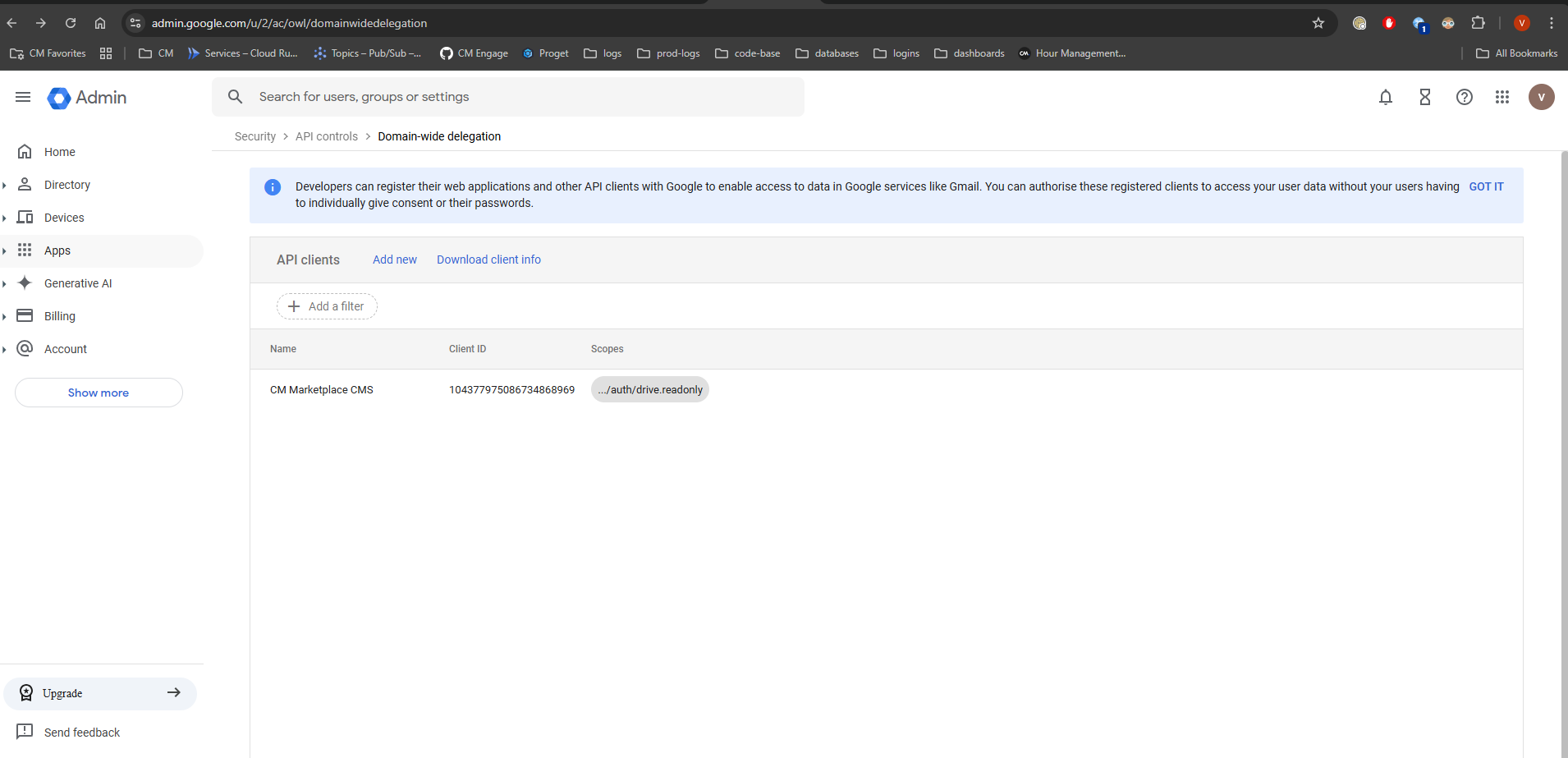Open the browser home page
1568x758 pixels.
tap(100, 23)
